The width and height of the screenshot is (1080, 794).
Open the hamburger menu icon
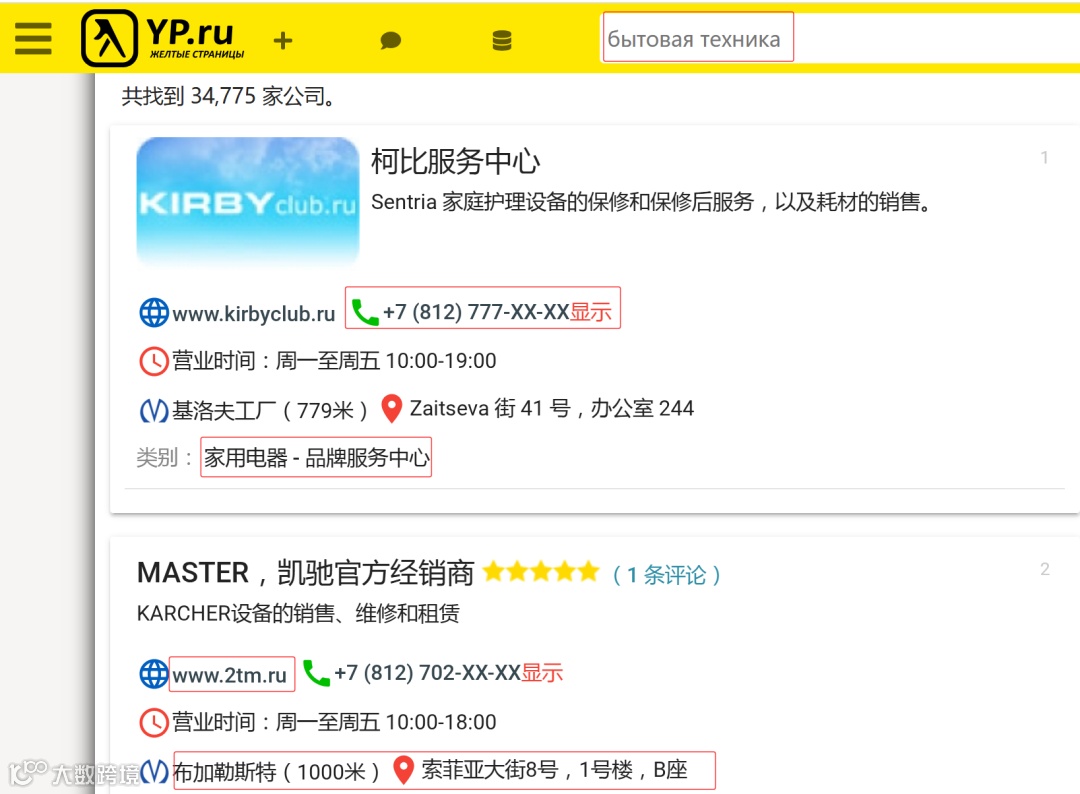(x=33, y=38)
